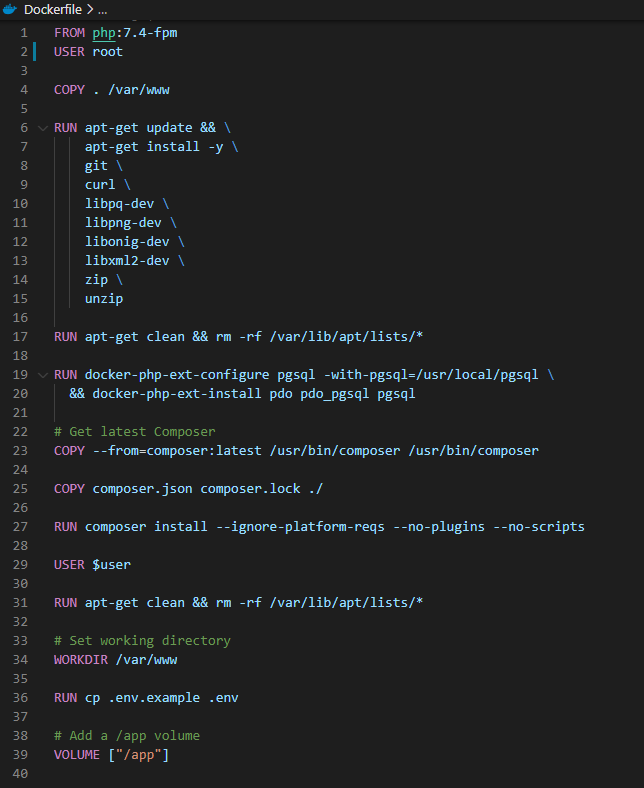Click the 'zip' package on line 14
644x788 pixels.
(x=96, y=280)
